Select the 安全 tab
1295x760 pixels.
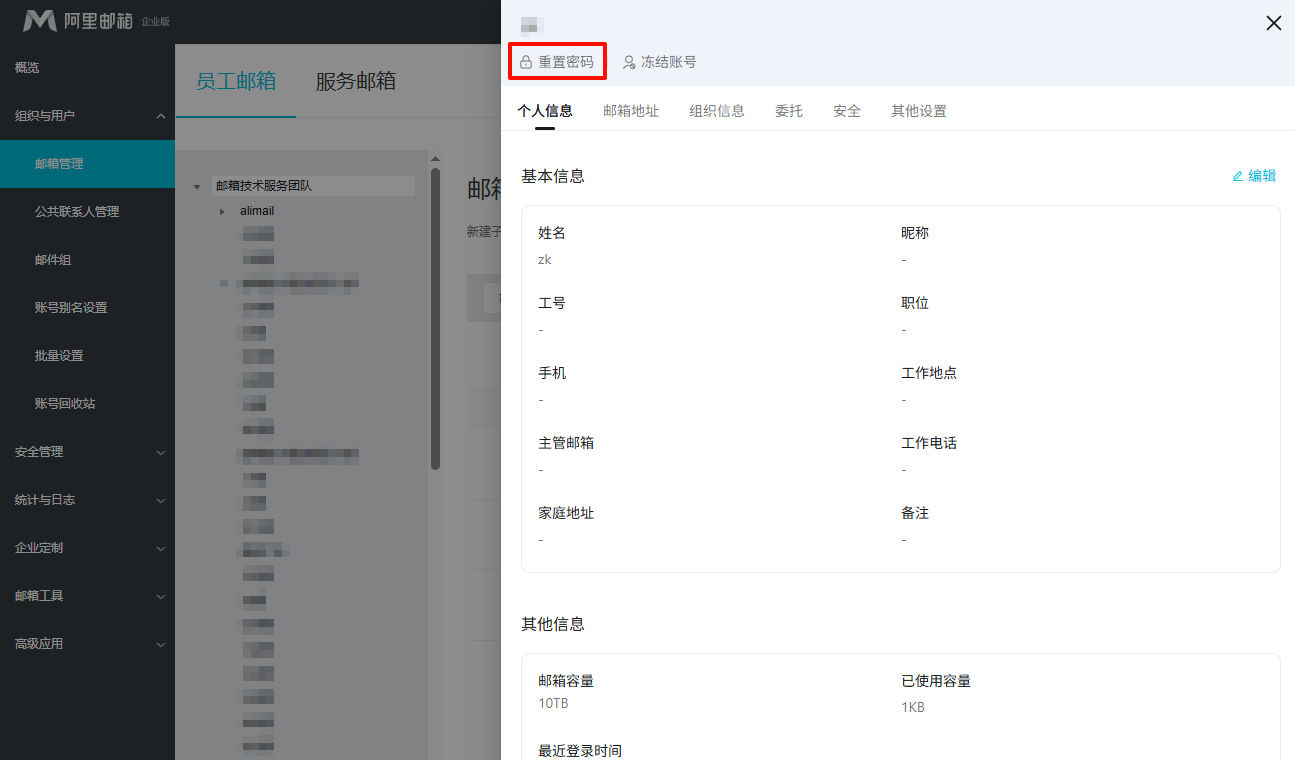pos(847,111)
